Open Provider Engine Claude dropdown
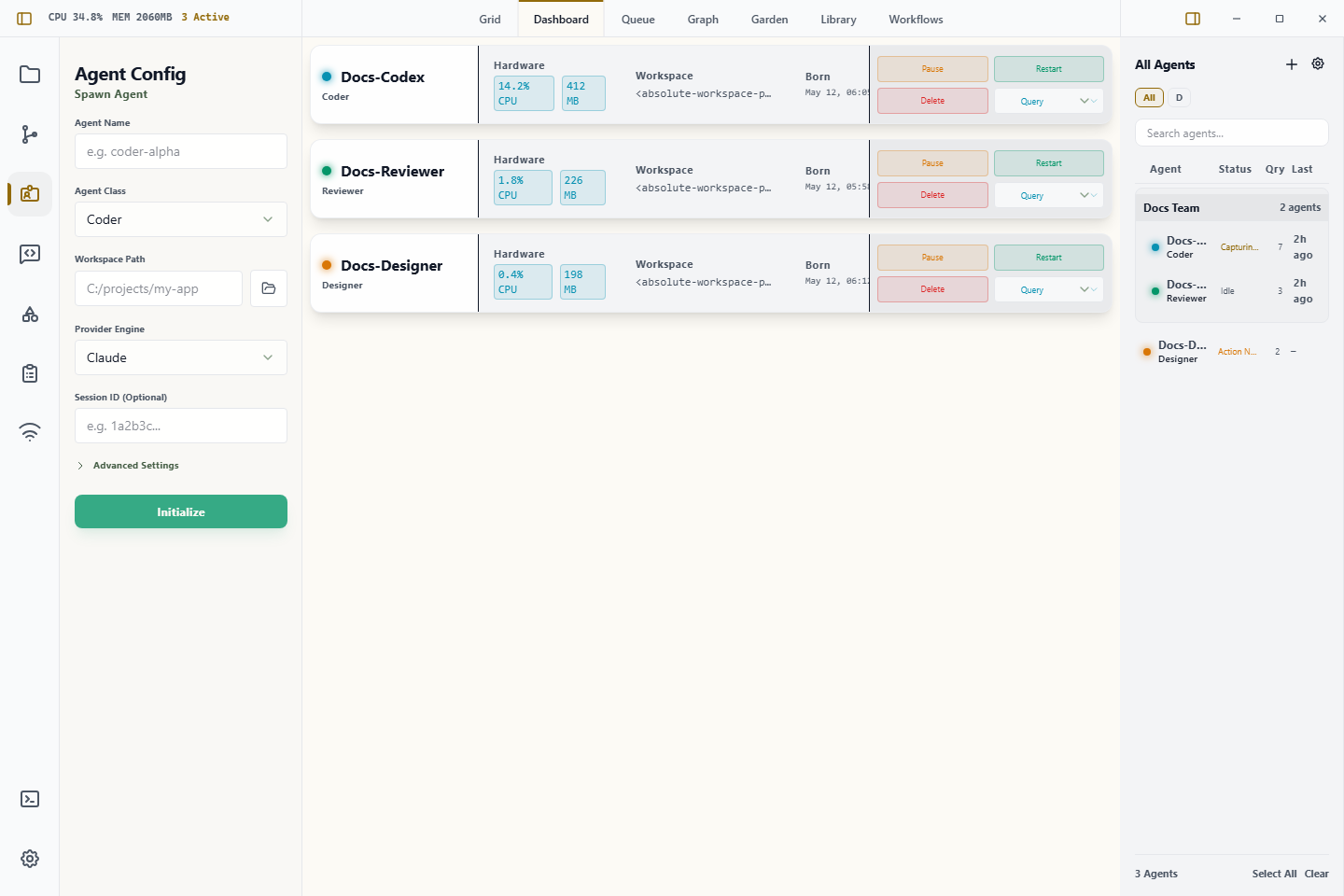Screen dimensions: 1344x896 [x=181, y=357]
